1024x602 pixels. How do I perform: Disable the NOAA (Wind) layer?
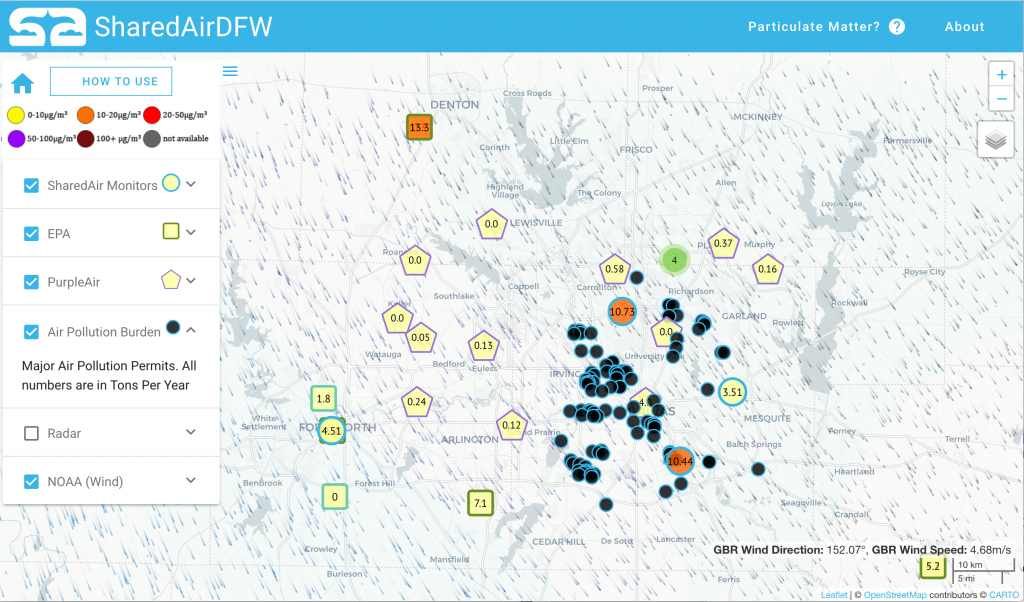coord(30,481)
